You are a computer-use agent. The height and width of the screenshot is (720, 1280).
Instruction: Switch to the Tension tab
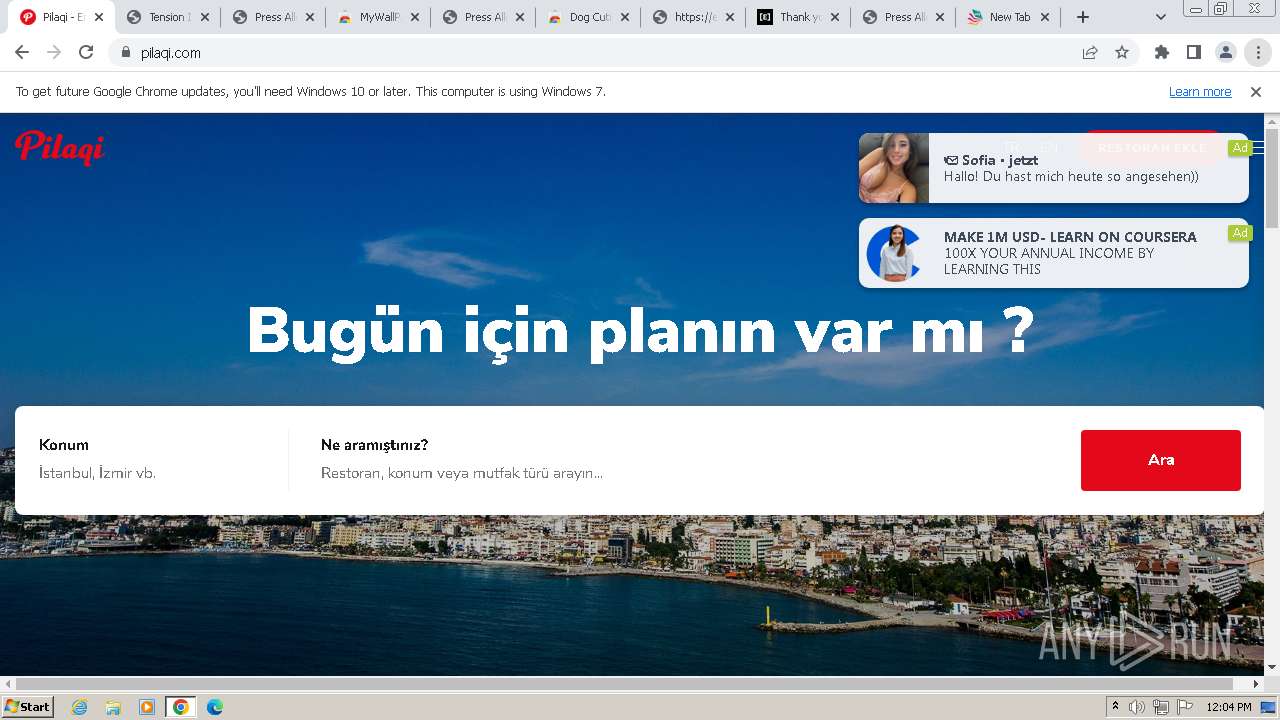tap(167, 17)
